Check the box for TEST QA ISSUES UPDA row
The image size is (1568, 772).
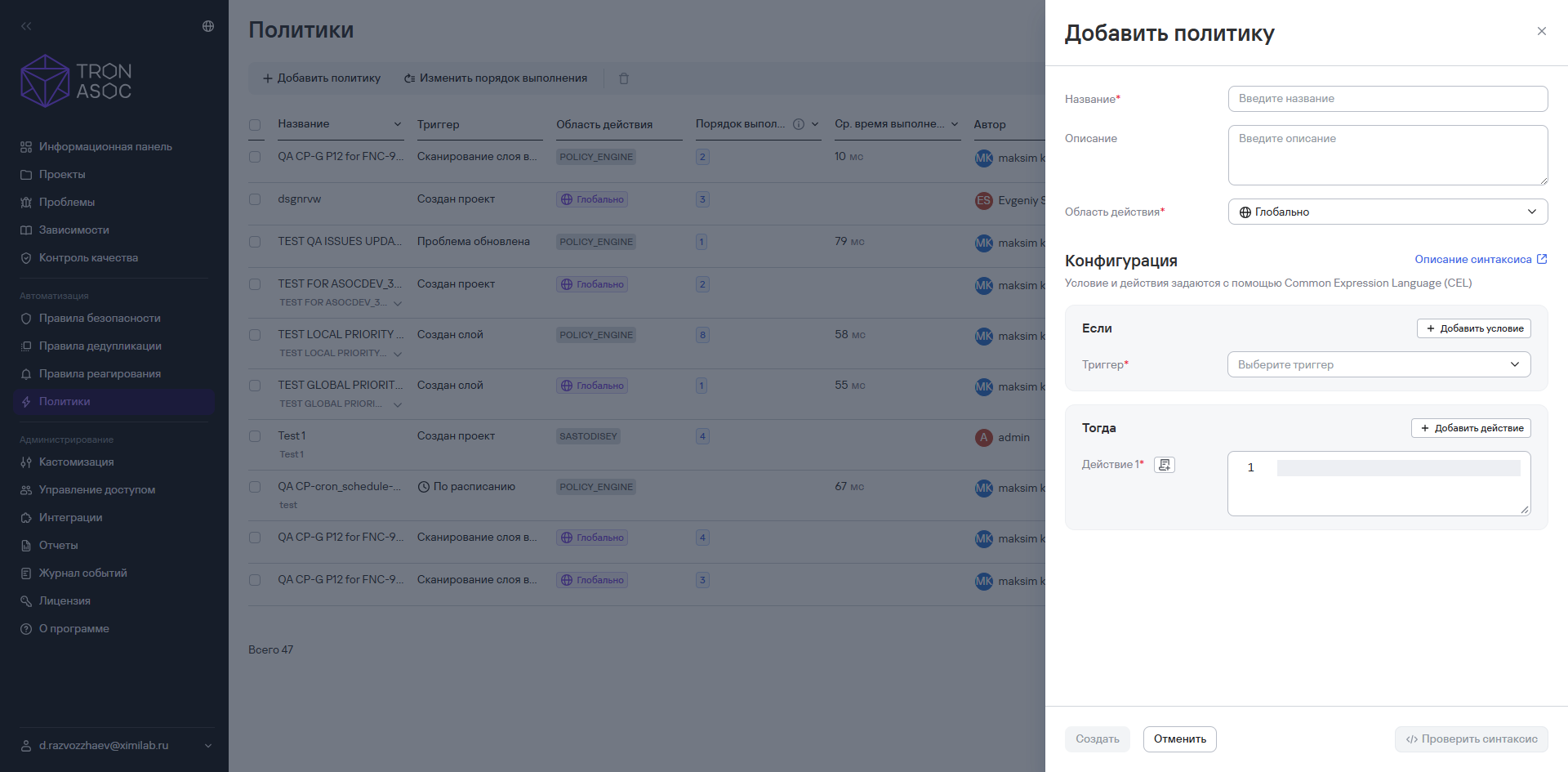255,242
